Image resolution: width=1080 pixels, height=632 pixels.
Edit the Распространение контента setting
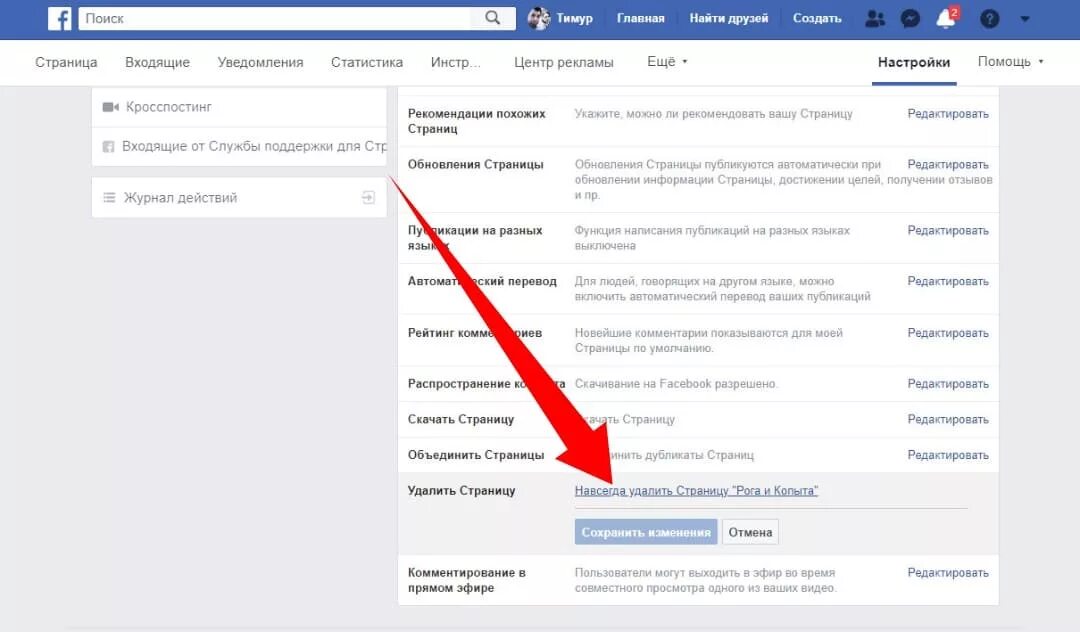click(x=948, y=384)
